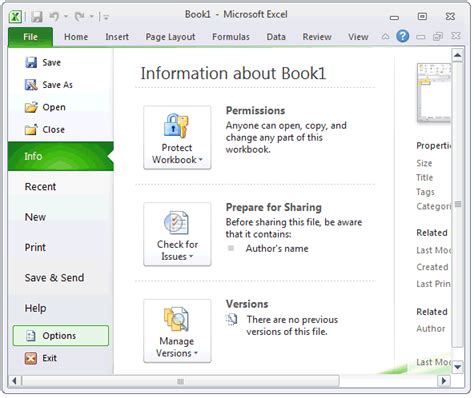Restore the workbook window icon in ribbon row
Screen dimensions: 474x398
pos(438,36)
